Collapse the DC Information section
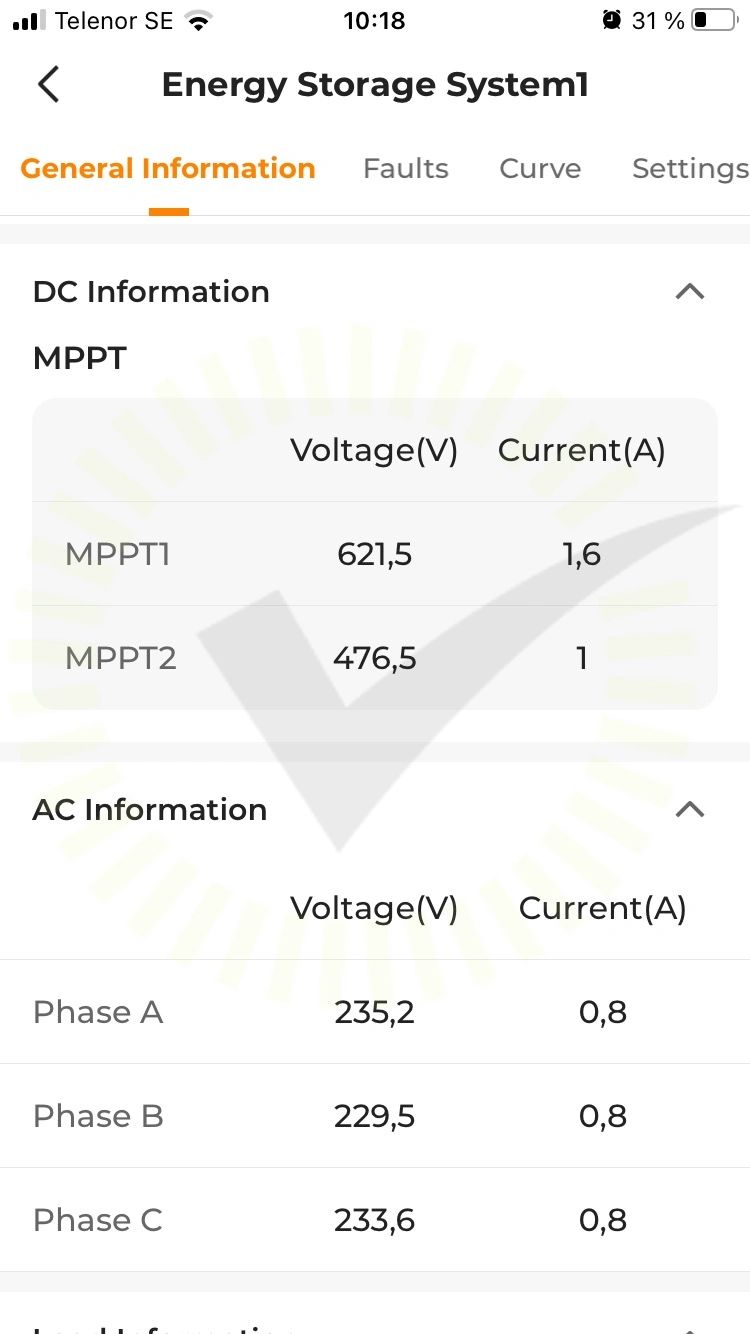Viewport: 750px width, 1334px height. click(x=690, y=292)
